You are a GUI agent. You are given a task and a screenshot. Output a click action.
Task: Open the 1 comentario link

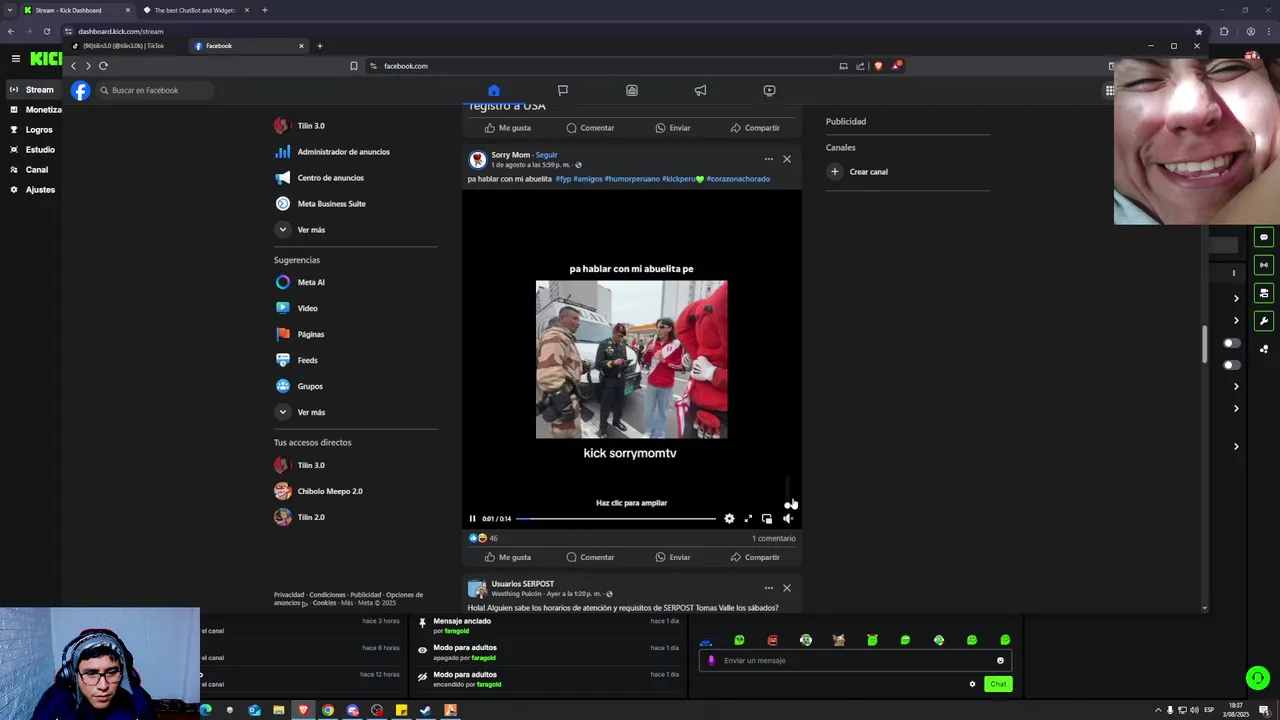774,538
